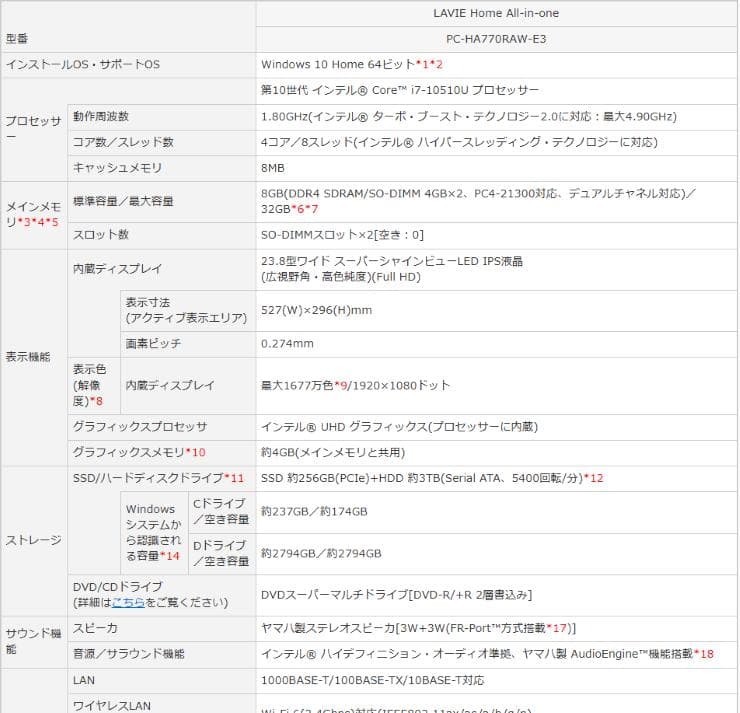Select the LAVIE Home All-in-one header
This screenshot has width=740, height=713.
point(496,13)
